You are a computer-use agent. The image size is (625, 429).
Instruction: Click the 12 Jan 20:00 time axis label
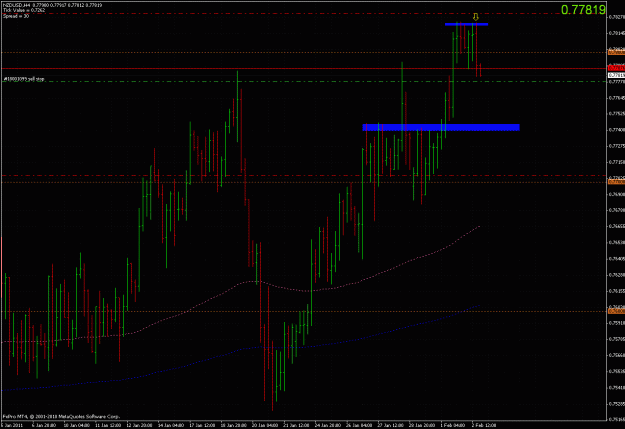[x=139, y=425]
